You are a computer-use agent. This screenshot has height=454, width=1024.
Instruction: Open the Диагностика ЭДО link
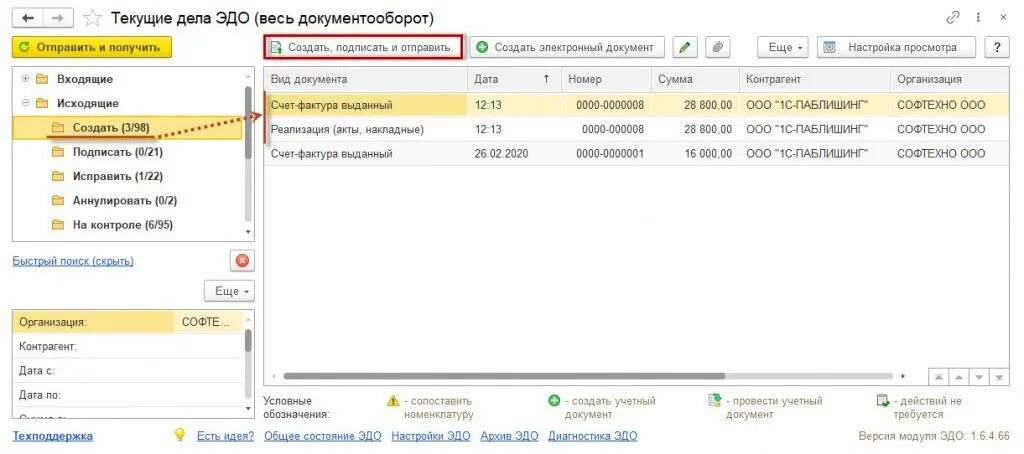[592, 436]
